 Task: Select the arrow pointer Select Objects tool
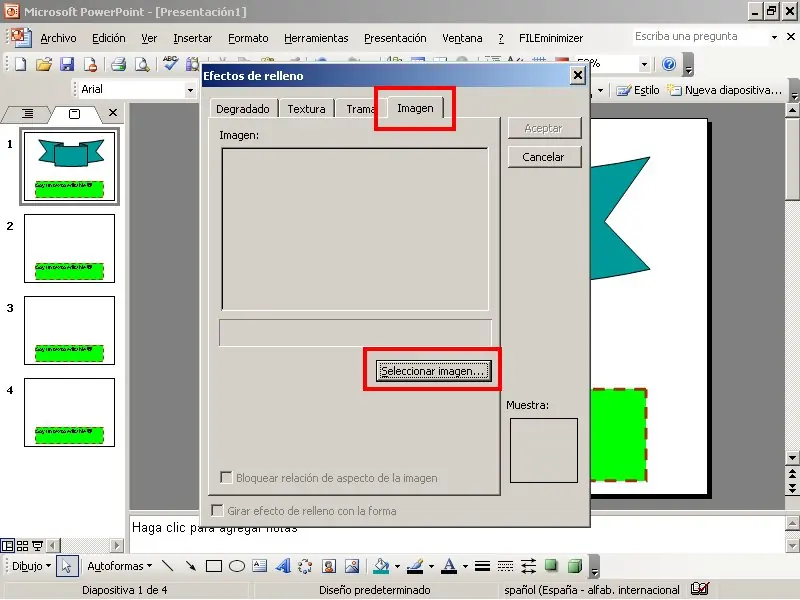click(67, 566)
